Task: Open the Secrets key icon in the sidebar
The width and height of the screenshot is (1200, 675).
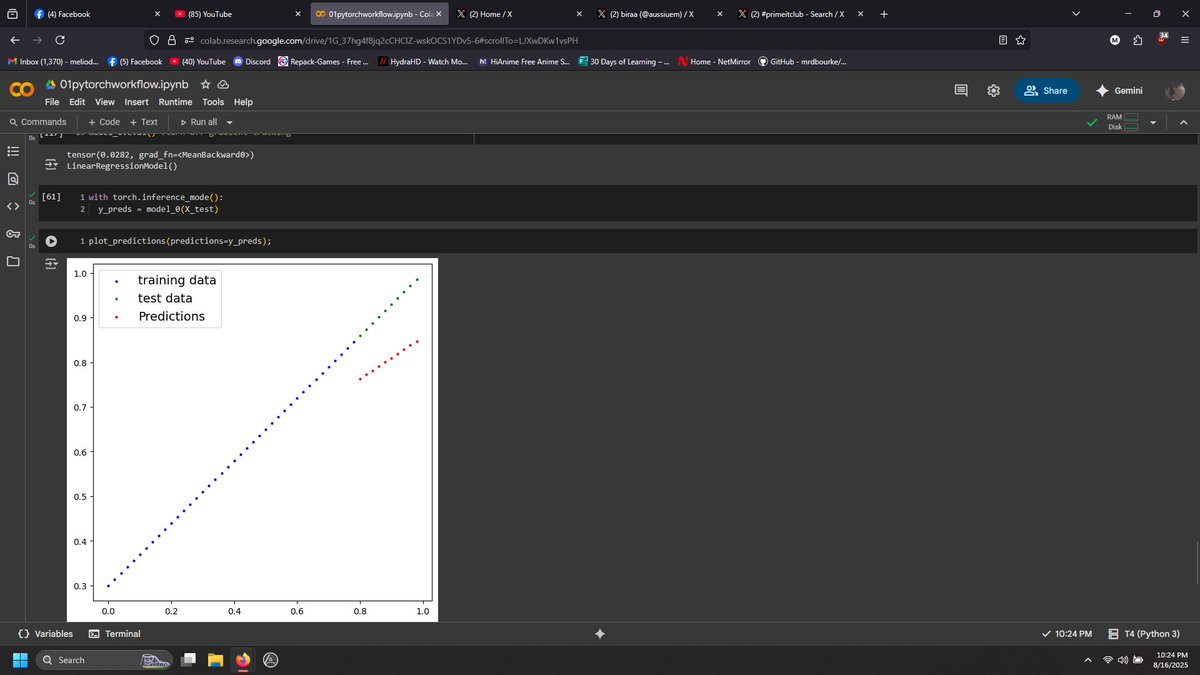Action: click(x=13, y=234)
